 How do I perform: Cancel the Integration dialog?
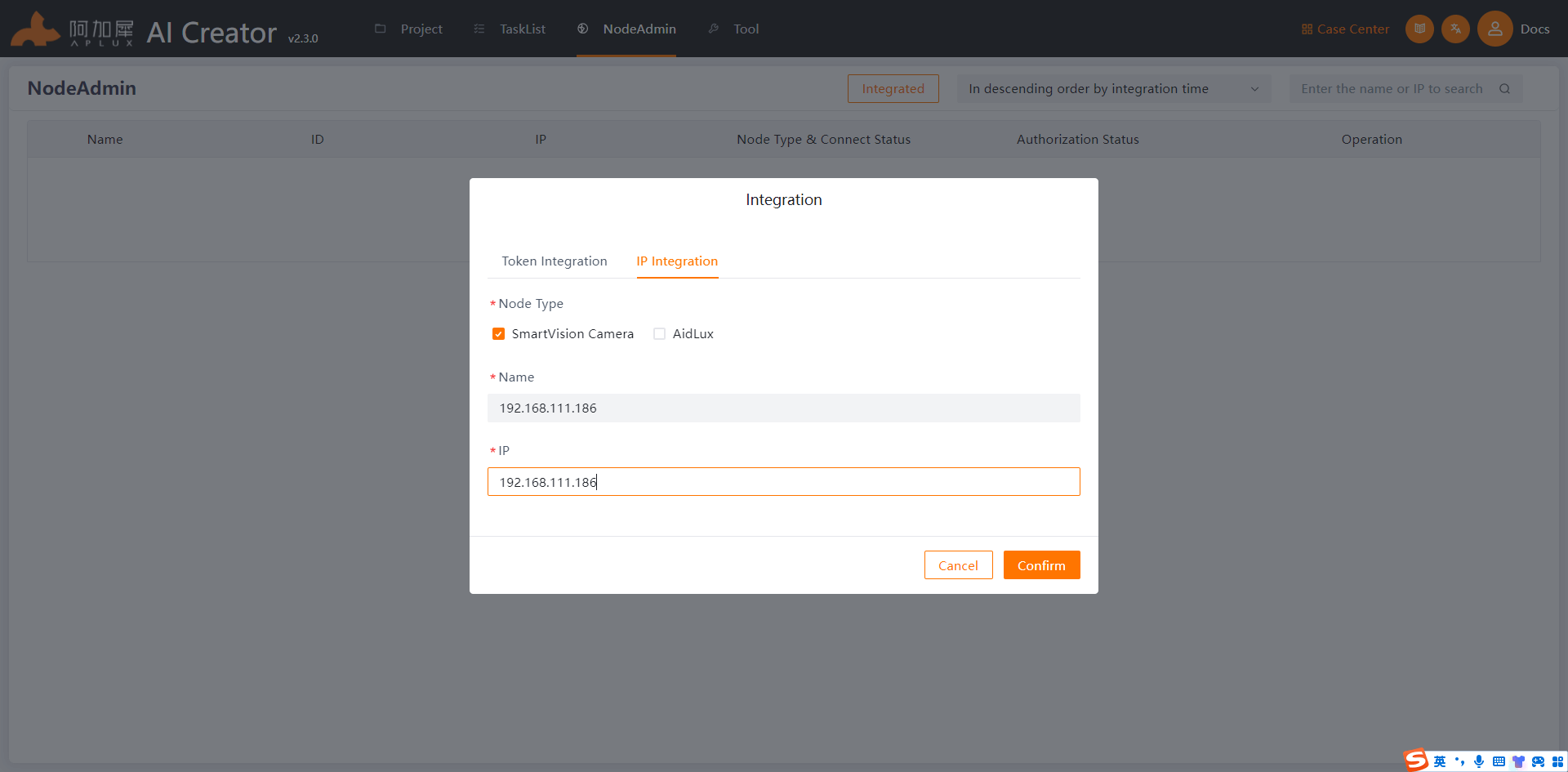tap(958, 564)
